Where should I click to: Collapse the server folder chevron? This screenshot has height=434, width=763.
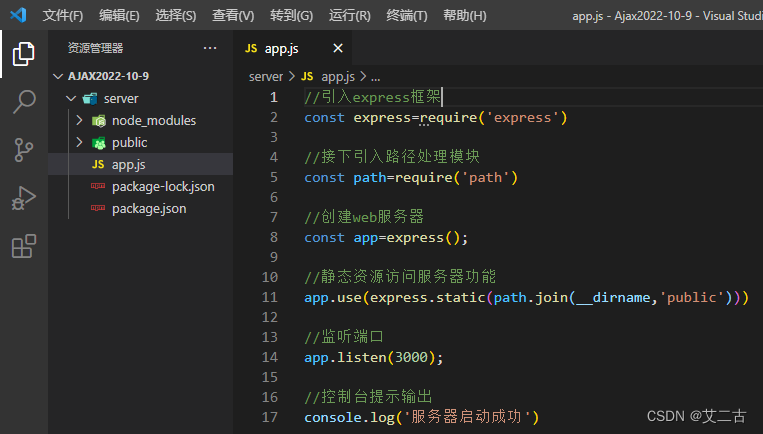(71, 98)
